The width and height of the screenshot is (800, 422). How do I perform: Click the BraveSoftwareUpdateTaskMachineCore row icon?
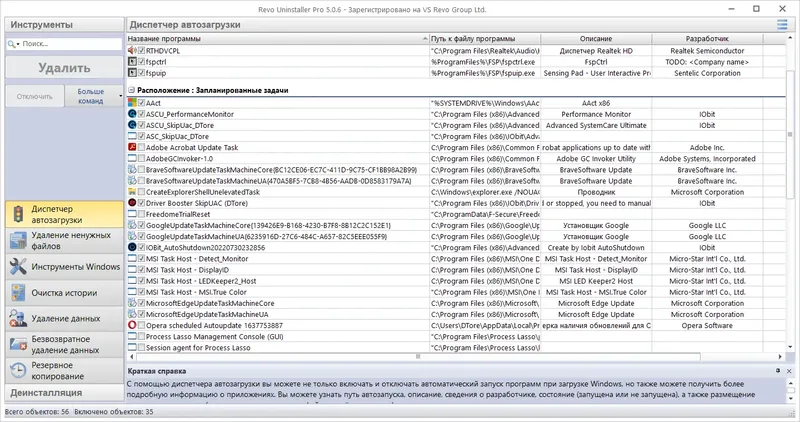click(x=132, y=169)
